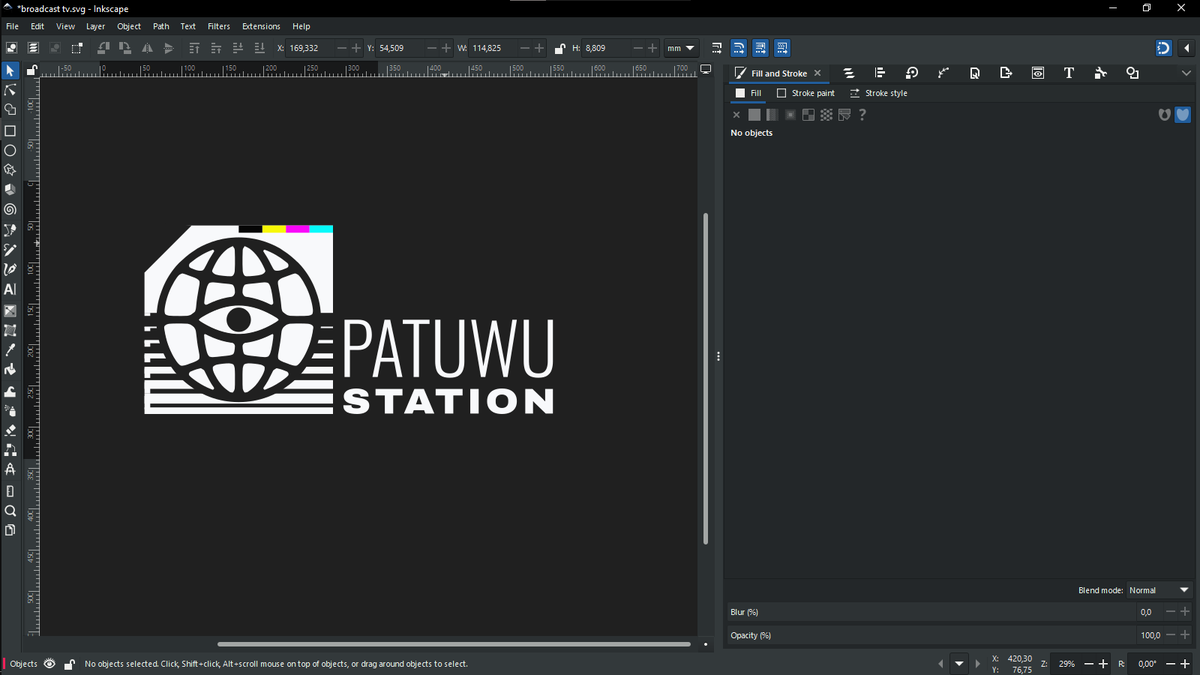
Task: Open the Filters menu
Action: (x=219, y=26)
